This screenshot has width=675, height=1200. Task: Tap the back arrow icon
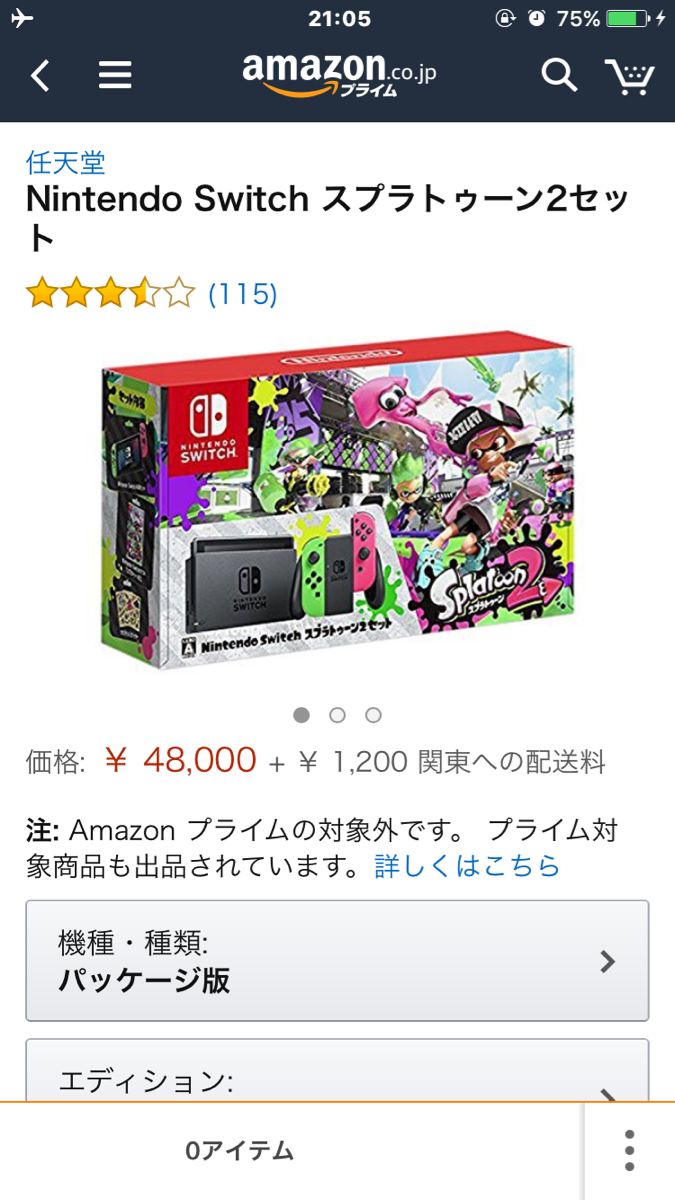[40, 75]
